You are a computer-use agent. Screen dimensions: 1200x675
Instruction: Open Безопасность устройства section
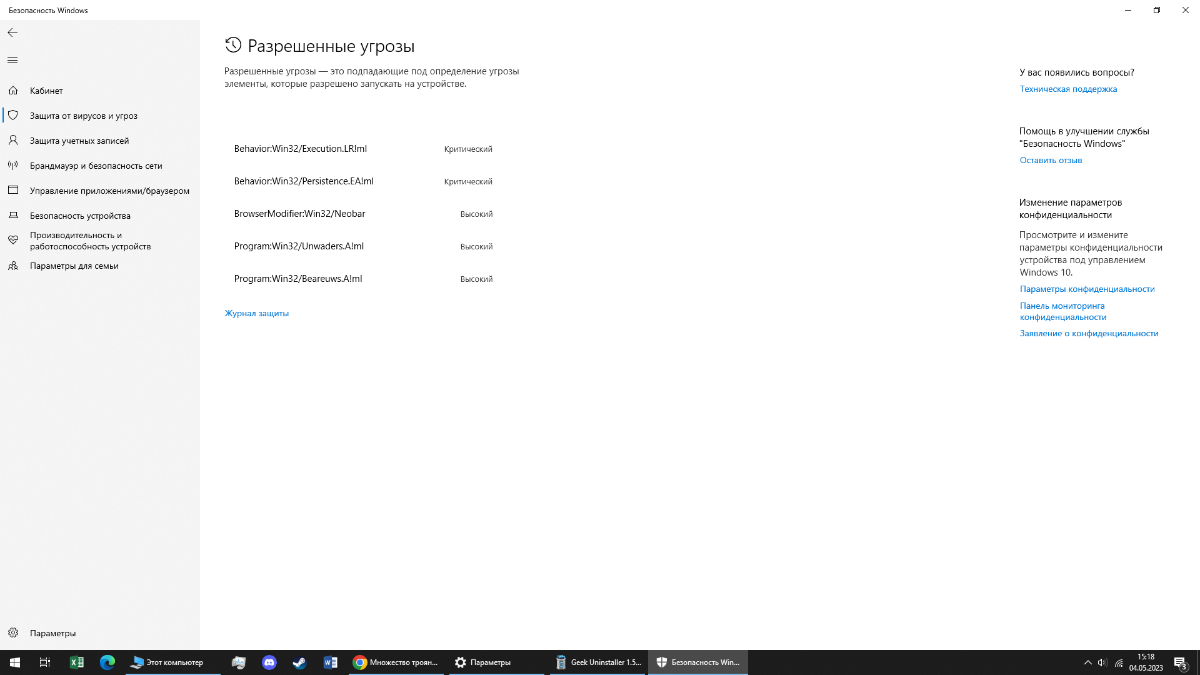point(100,215)
